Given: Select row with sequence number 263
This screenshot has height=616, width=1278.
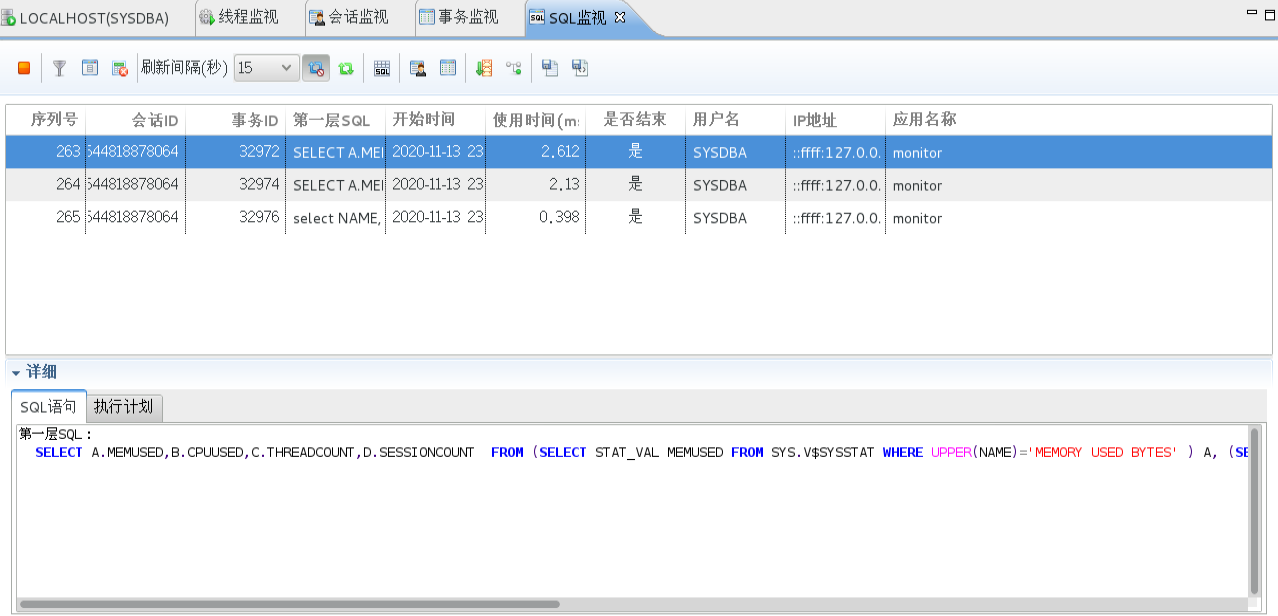Looking at the screenshot, I should [x=639, y=152].
